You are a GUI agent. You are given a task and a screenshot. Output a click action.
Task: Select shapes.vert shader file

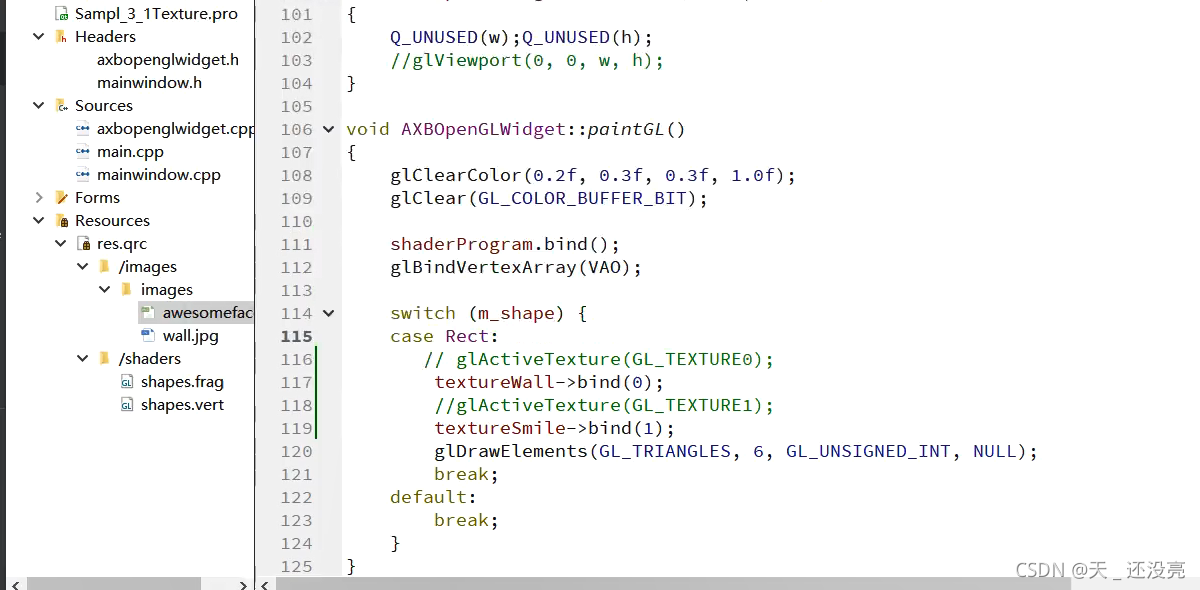tap(182, 405)
